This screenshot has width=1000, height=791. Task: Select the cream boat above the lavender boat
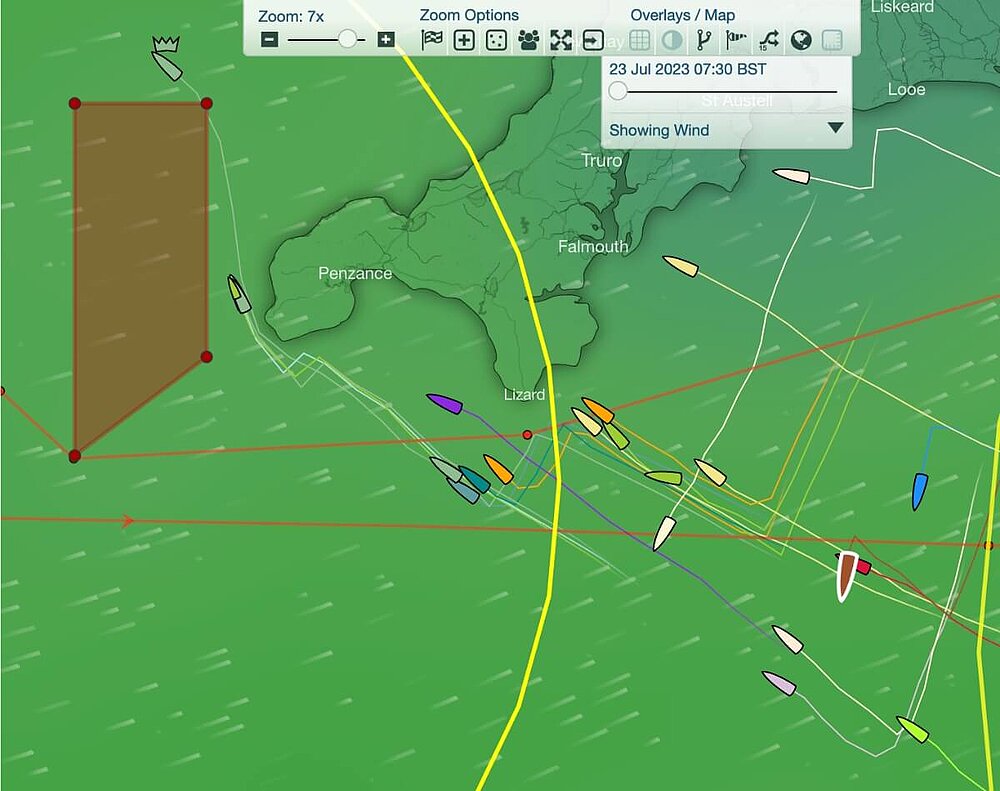click(788, 639)
